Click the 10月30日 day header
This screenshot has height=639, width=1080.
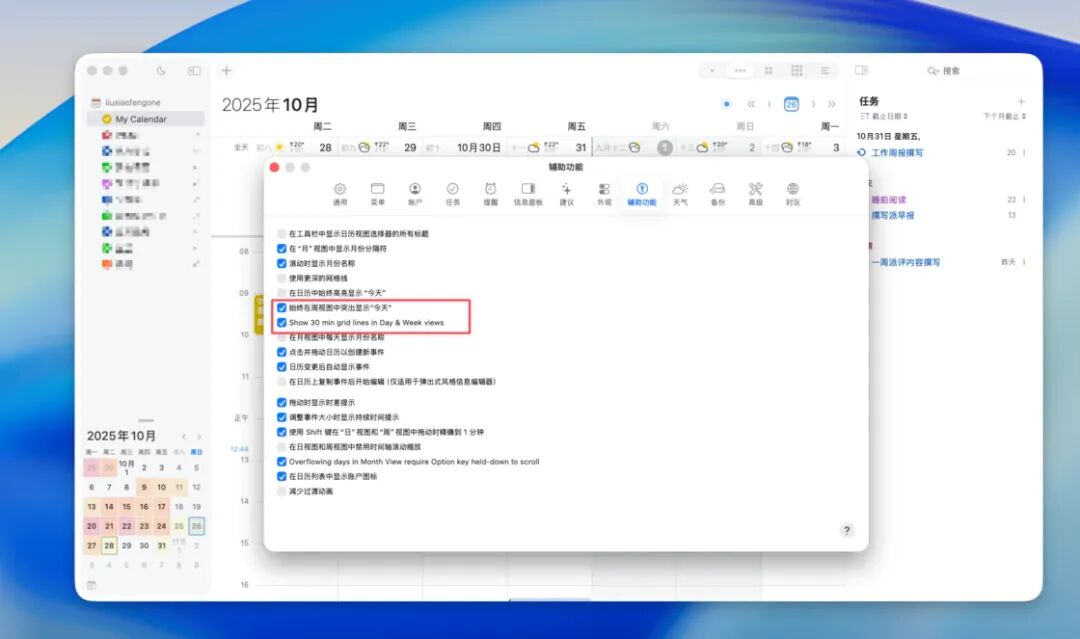[479, 147]
